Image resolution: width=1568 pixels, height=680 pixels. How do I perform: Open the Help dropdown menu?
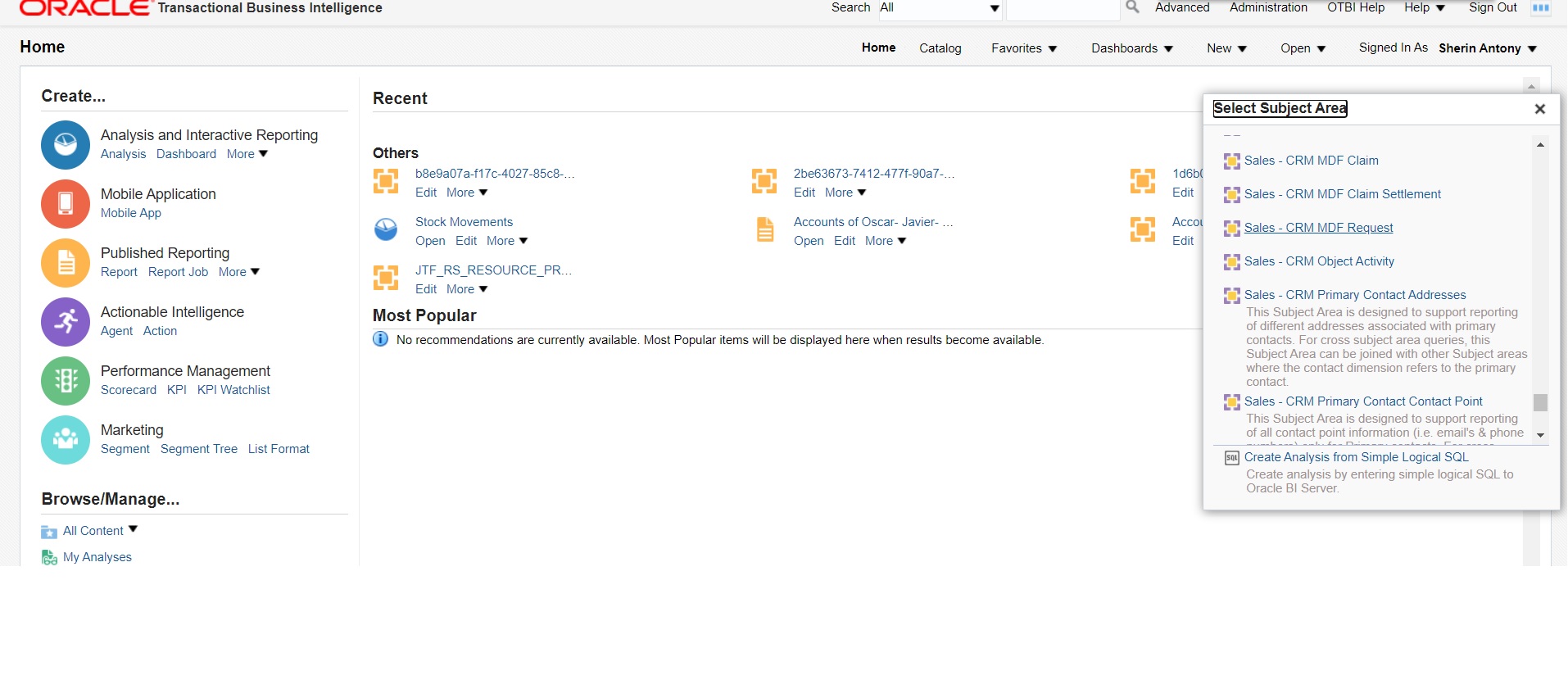coord(1424,7)
